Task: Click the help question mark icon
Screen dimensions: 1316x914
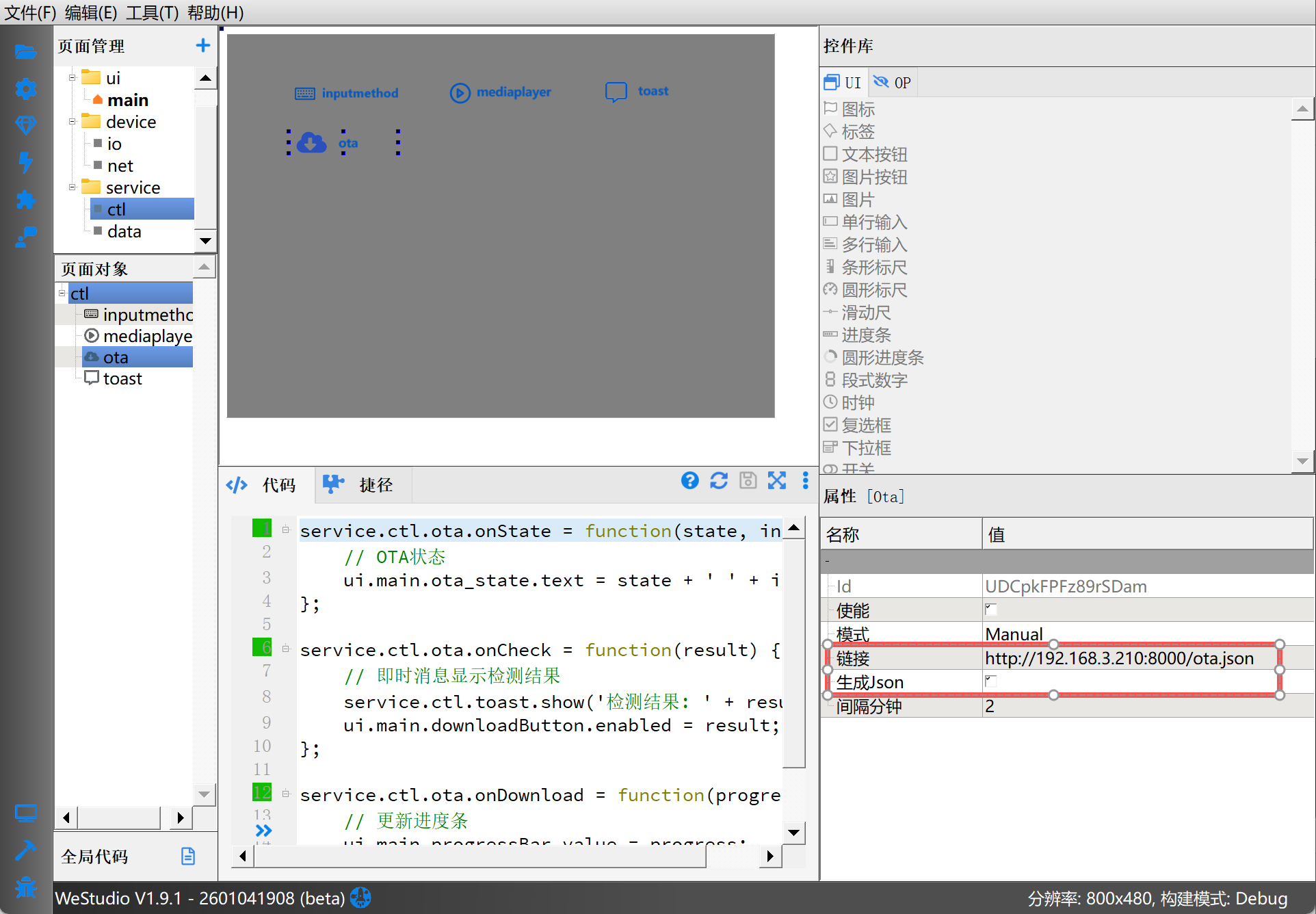Action: pos(689,481)
